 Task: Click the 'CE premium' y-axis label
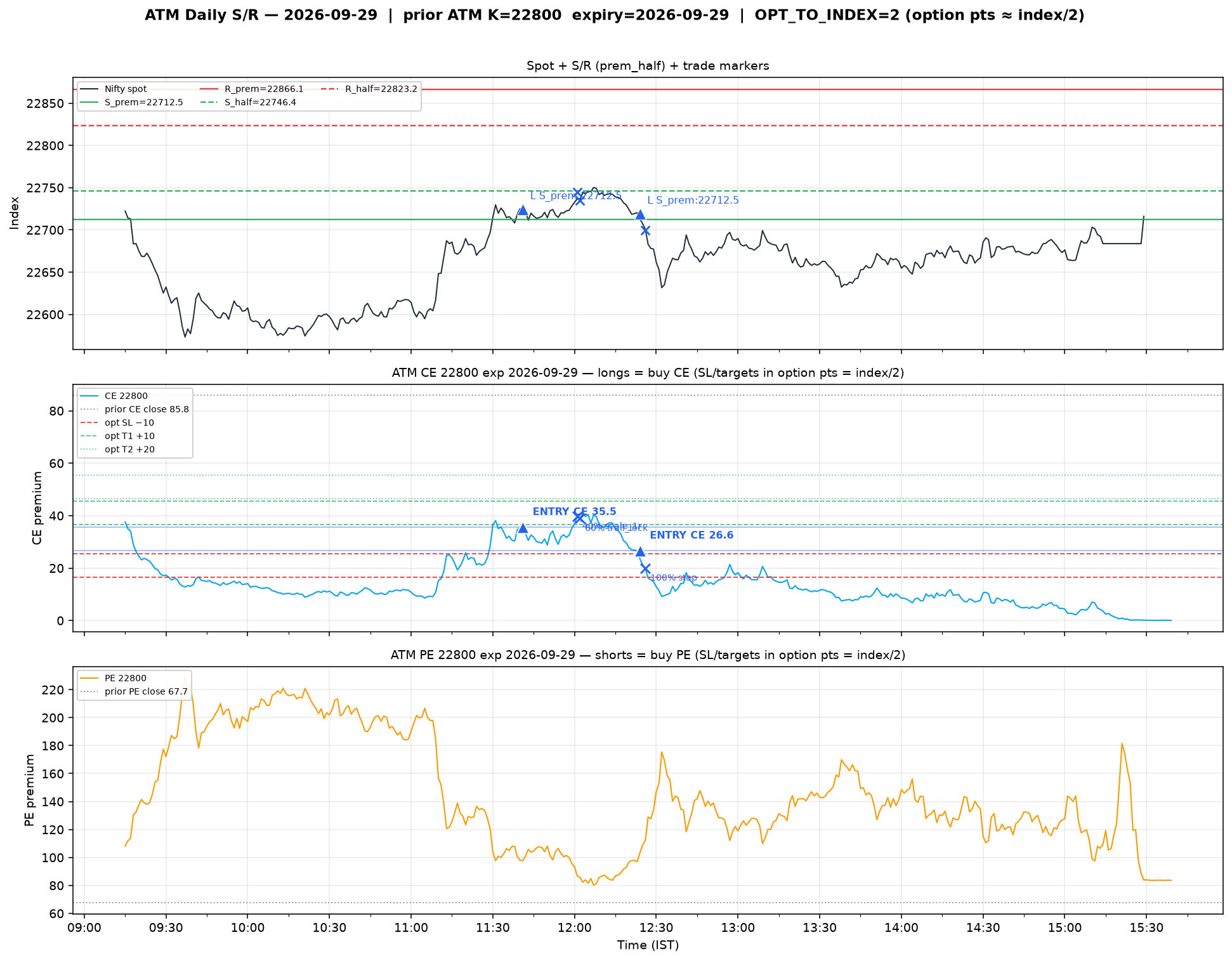(37, 508)
